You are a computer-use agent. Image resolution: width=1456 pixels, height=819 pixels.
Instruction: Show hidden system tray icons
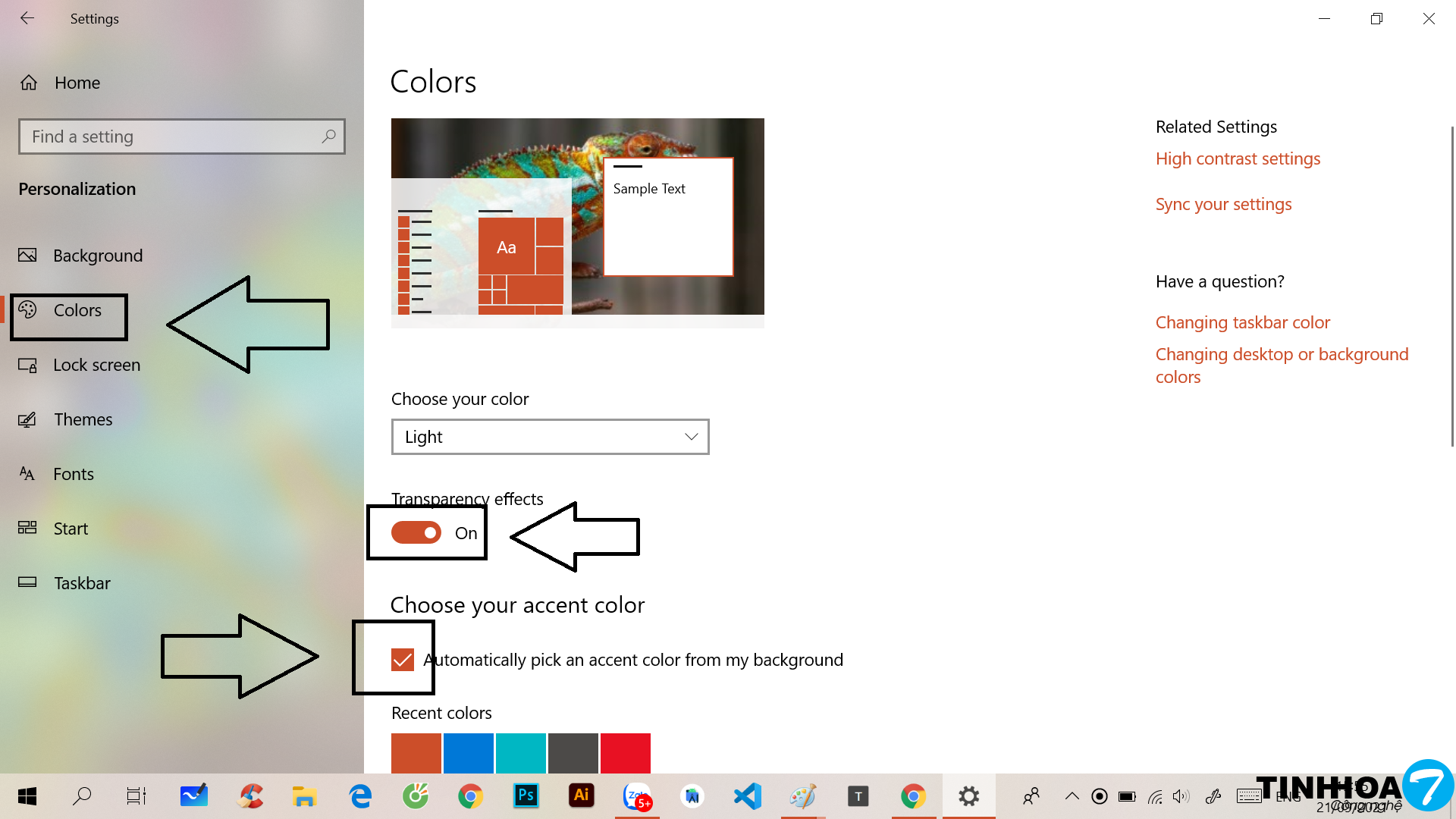1072,795
